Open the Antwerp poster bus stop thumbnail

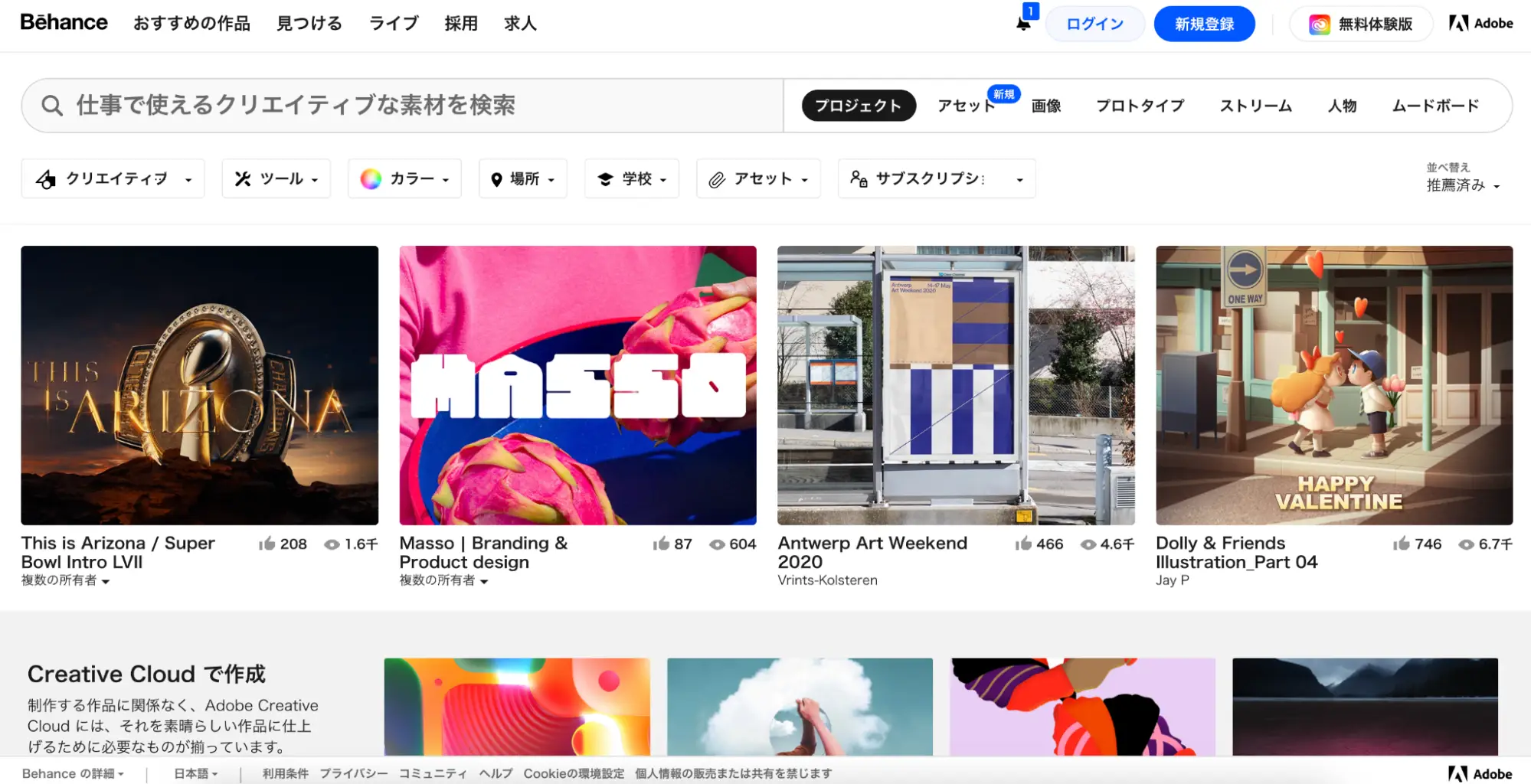point(956,385)
